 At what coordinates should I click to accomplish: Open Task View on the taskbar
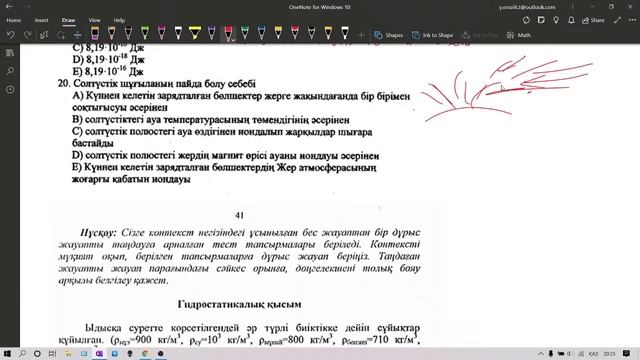53,353
